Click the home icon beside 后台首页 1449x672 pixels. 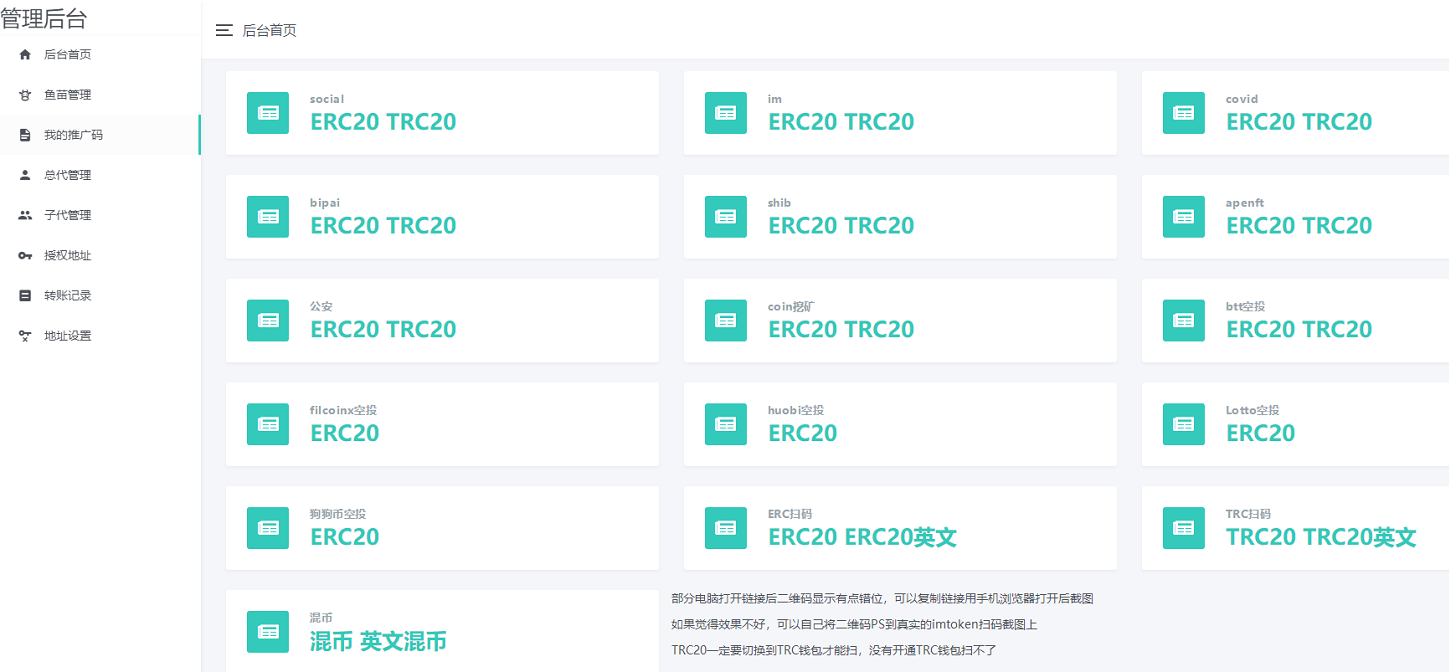[24, 54]
